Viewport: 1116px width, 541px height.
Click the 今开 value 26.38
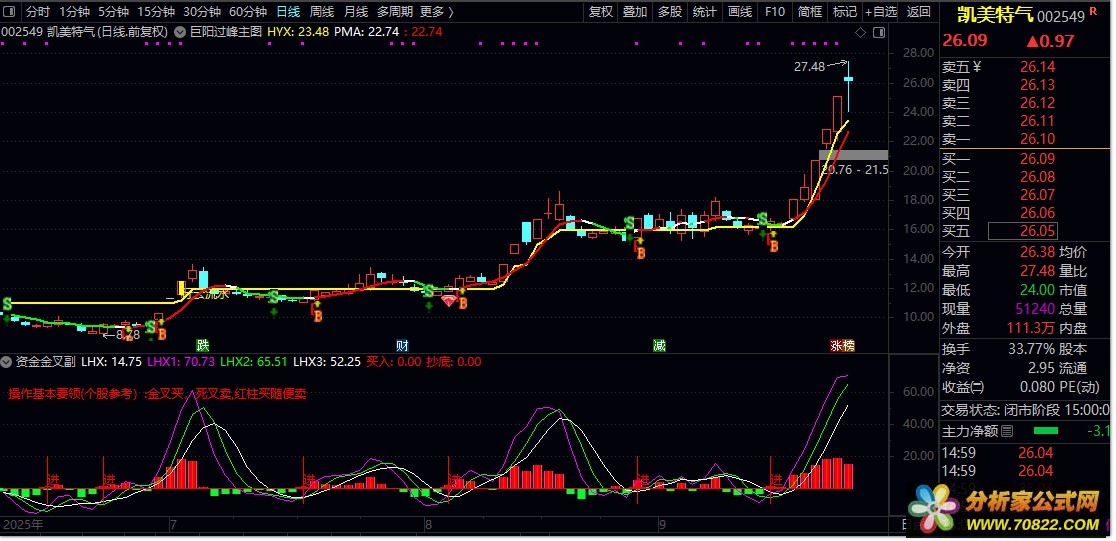(1038, 251)
